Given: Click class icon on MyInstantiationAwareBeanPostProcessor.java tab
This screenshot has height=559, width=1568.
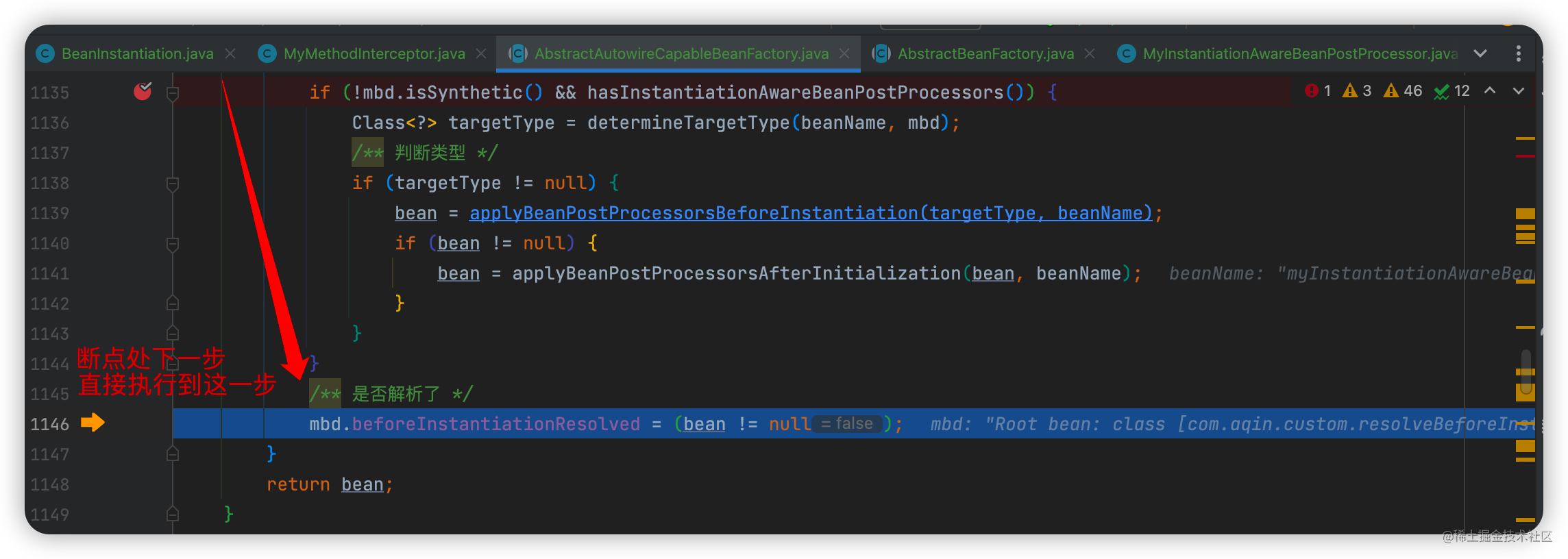Looking at the screenshot, I should [1126, 53].
